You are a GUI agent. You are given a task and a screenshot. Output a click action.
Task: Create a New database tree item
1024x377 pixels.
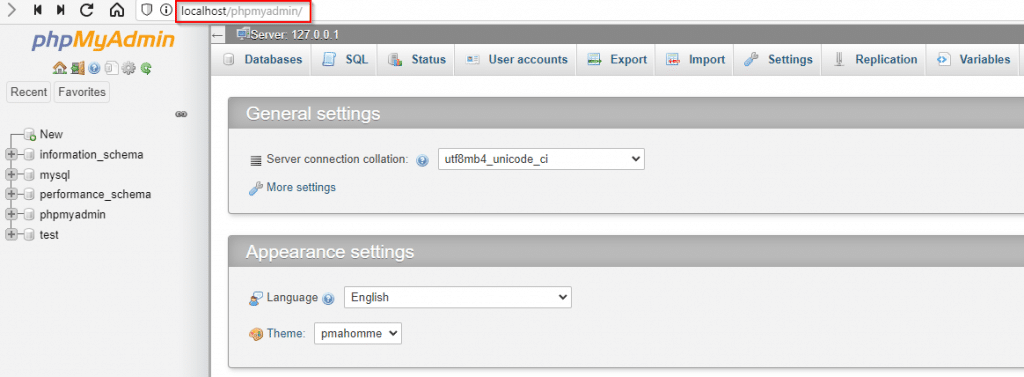click(x=51, y=134)
